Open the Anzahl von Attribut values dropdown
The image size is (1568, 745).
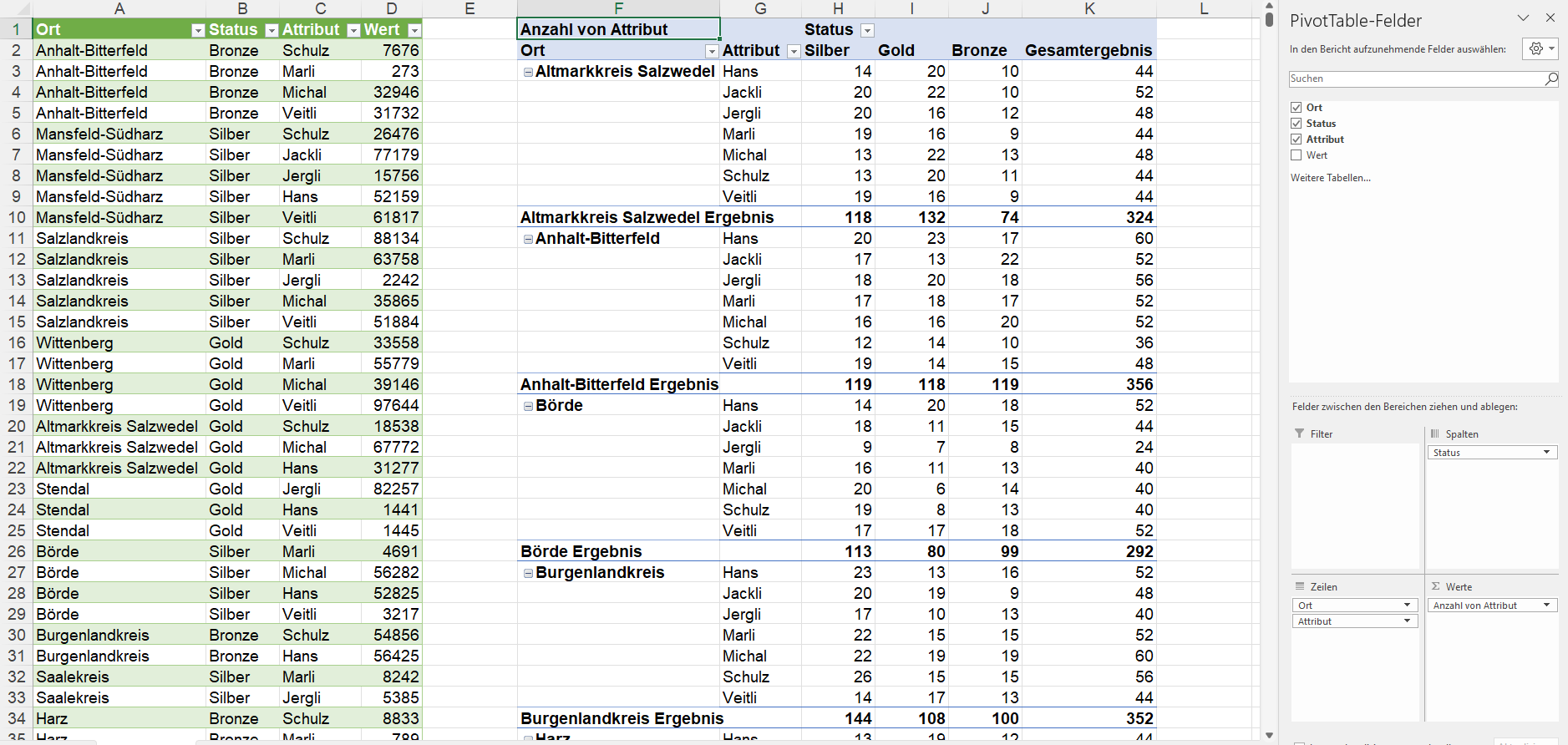(1546, 606)
